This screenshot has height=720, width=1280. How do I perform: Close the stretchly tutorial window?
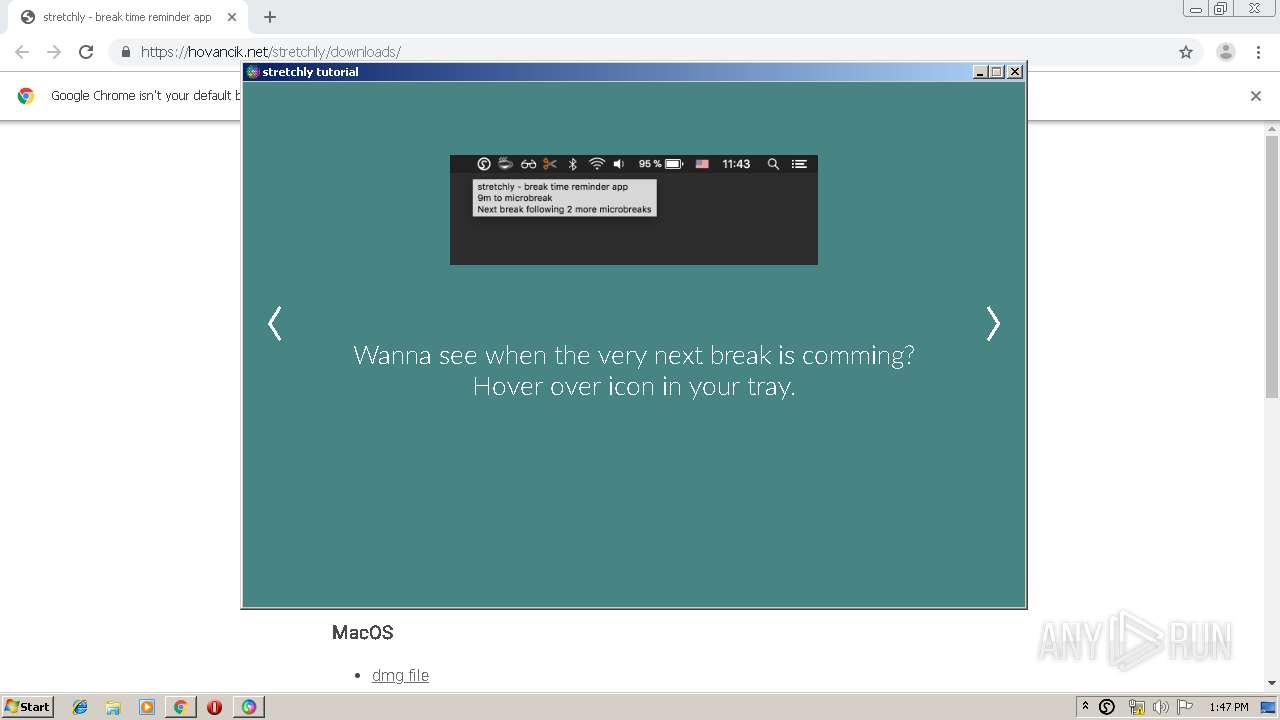click(1015, 72)
